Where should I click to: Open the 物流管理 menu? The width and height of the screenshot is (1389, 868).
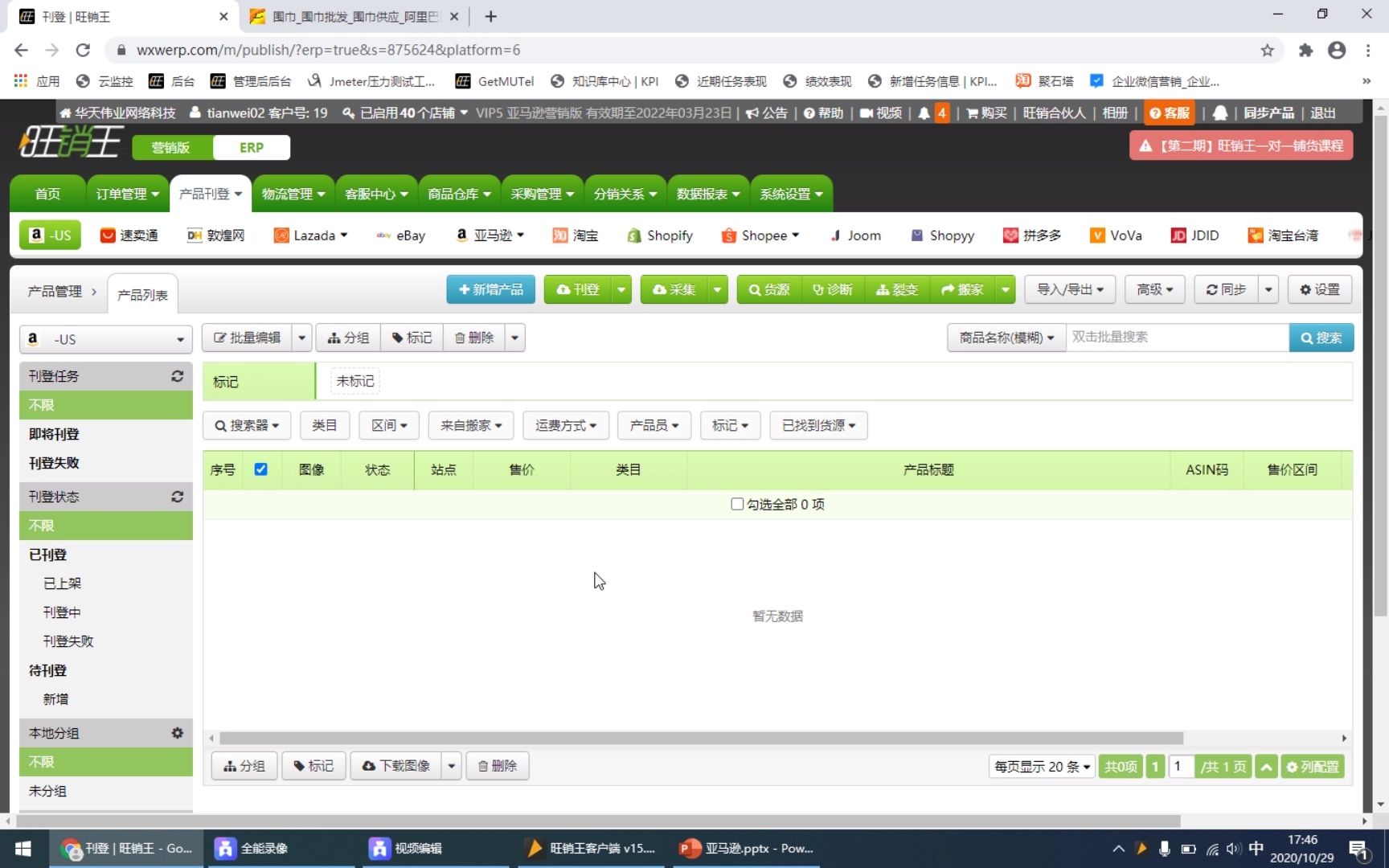click(x=293, y=194)
